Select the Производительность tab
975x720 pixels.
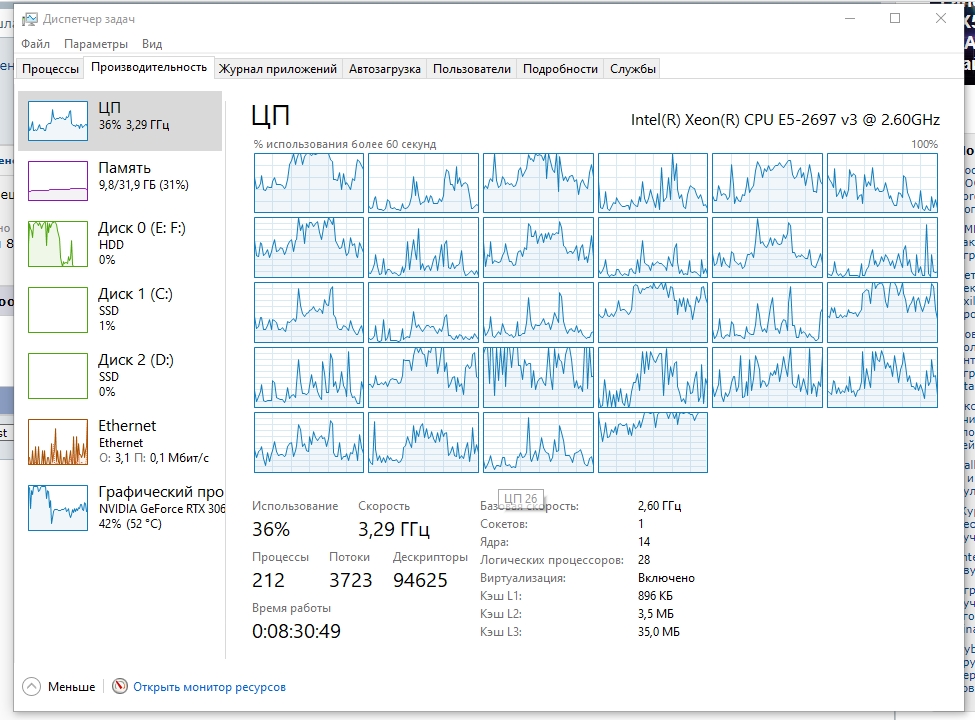pos(149,67)
